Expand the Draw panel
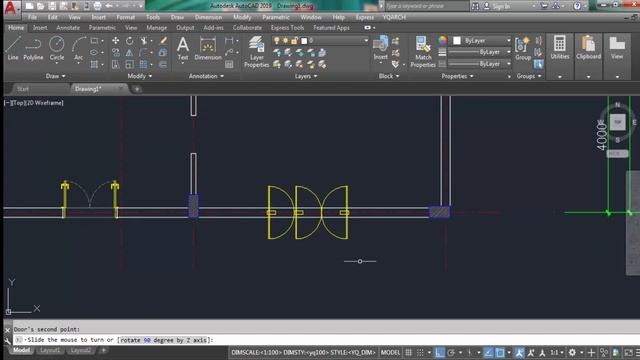The image size is (640, 360). click(x=56, y=76)
